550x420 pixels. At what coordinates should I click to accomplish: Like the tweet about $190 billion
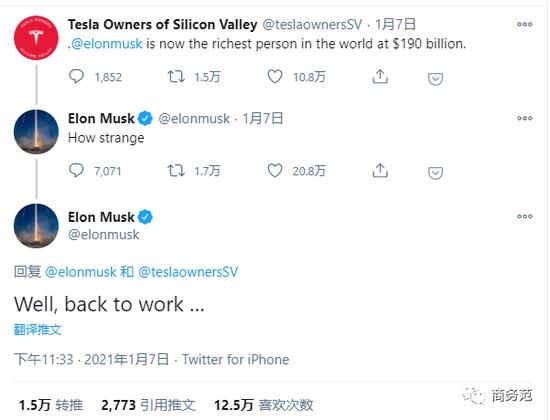[275, 76]
